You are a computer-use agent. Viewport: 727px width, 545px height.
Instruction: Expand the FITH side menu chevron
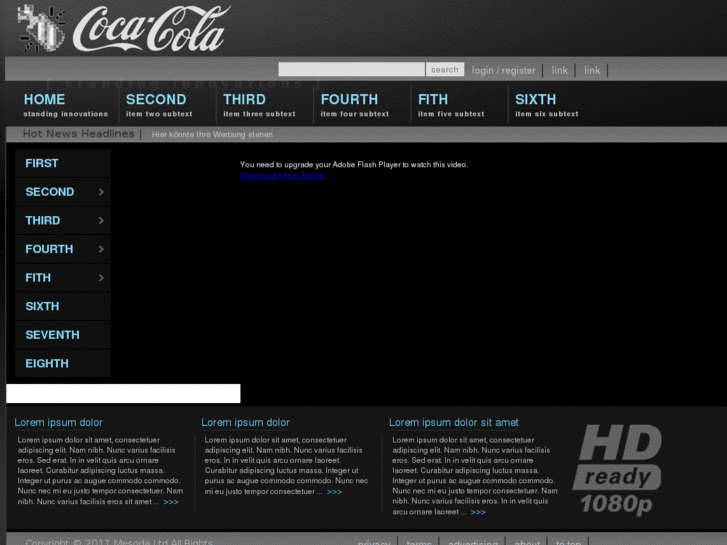pos(101,278)
